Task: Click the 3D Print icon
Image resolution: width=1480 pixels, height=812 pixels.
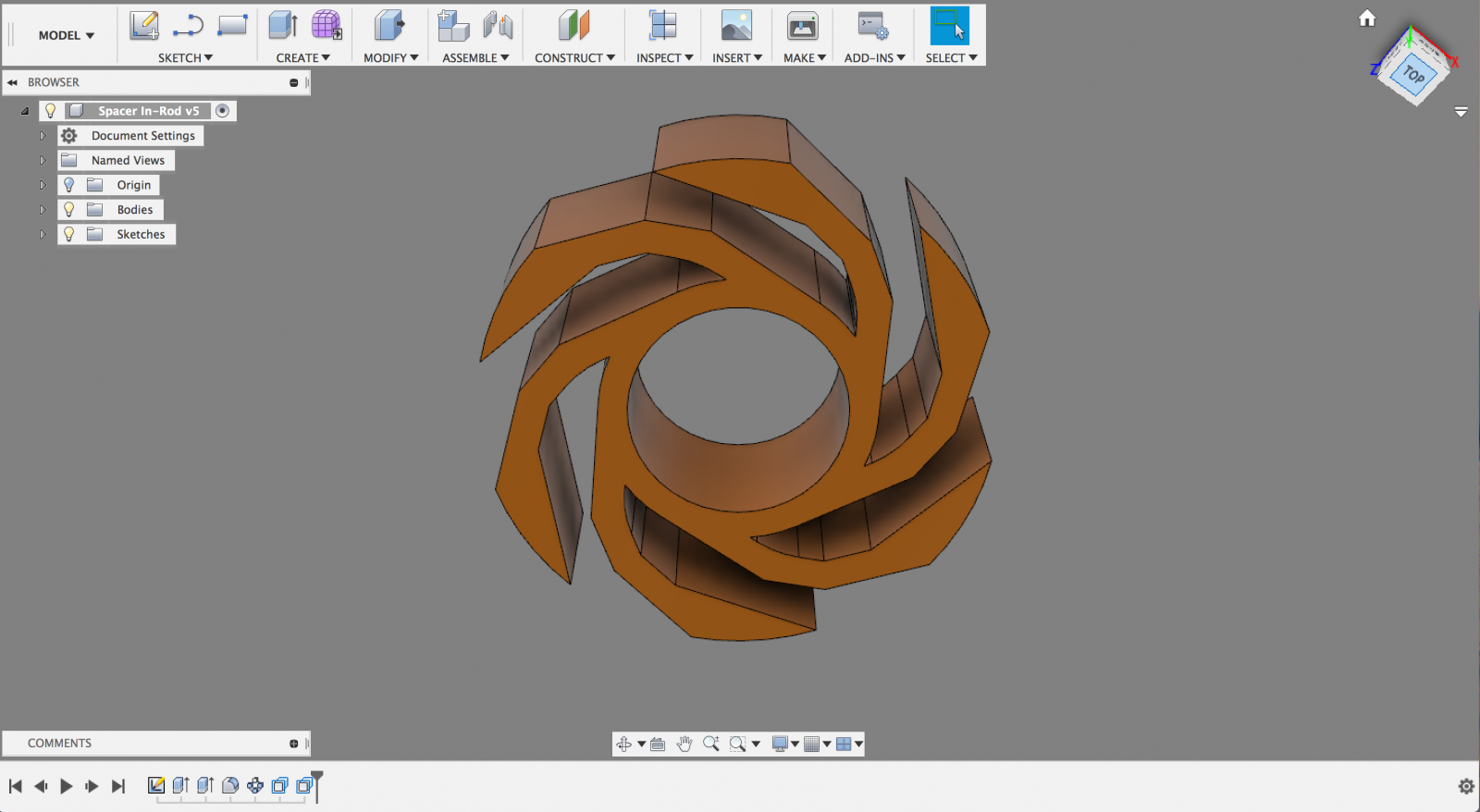Action: (x=802, y=26)
